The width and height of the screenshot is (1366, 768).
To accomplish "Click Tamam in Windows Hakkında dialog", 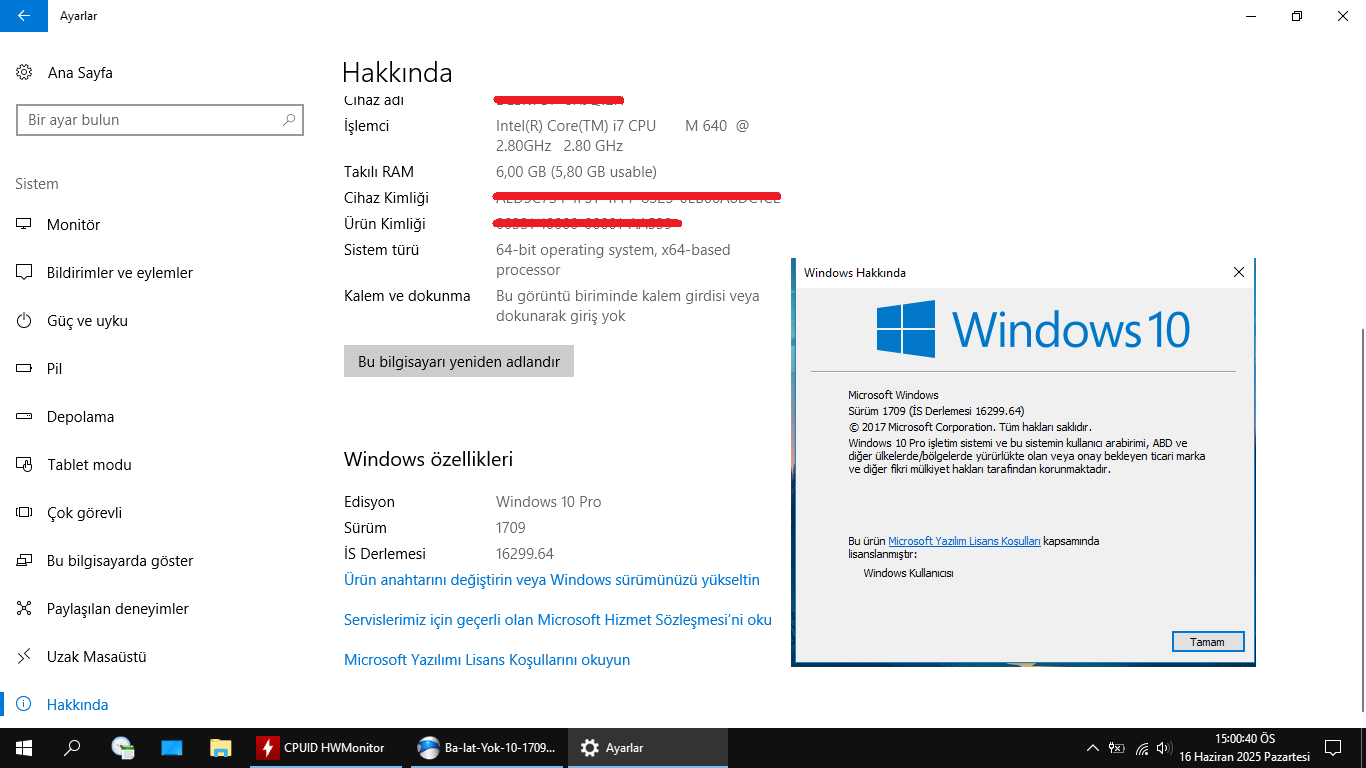I will 1207,642.
